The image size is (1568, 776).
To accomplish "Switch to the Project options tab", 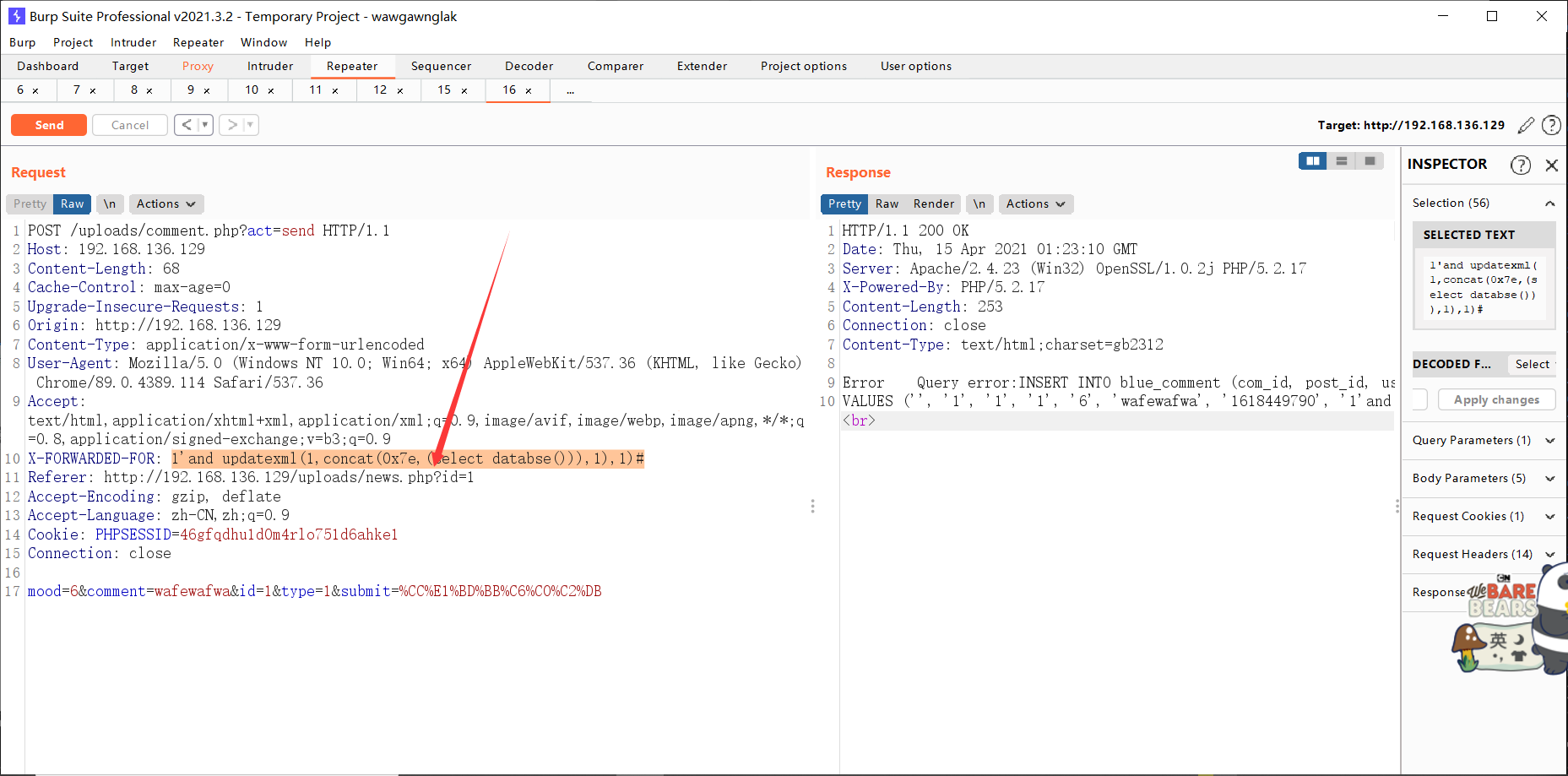I will tap(803, 66).
